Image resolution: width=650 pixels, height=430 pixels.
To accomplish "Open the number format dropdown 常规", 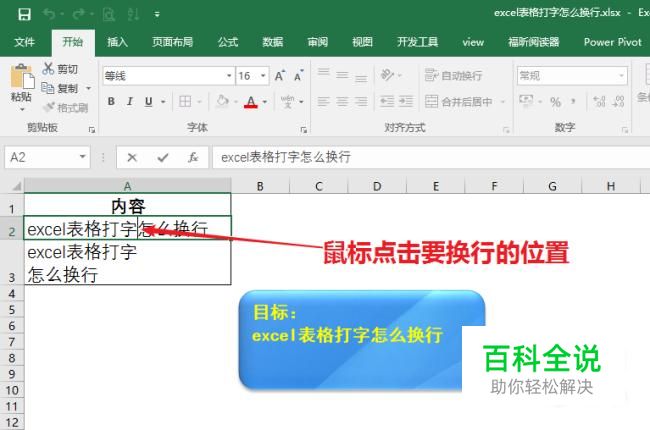I will point(621,76).
